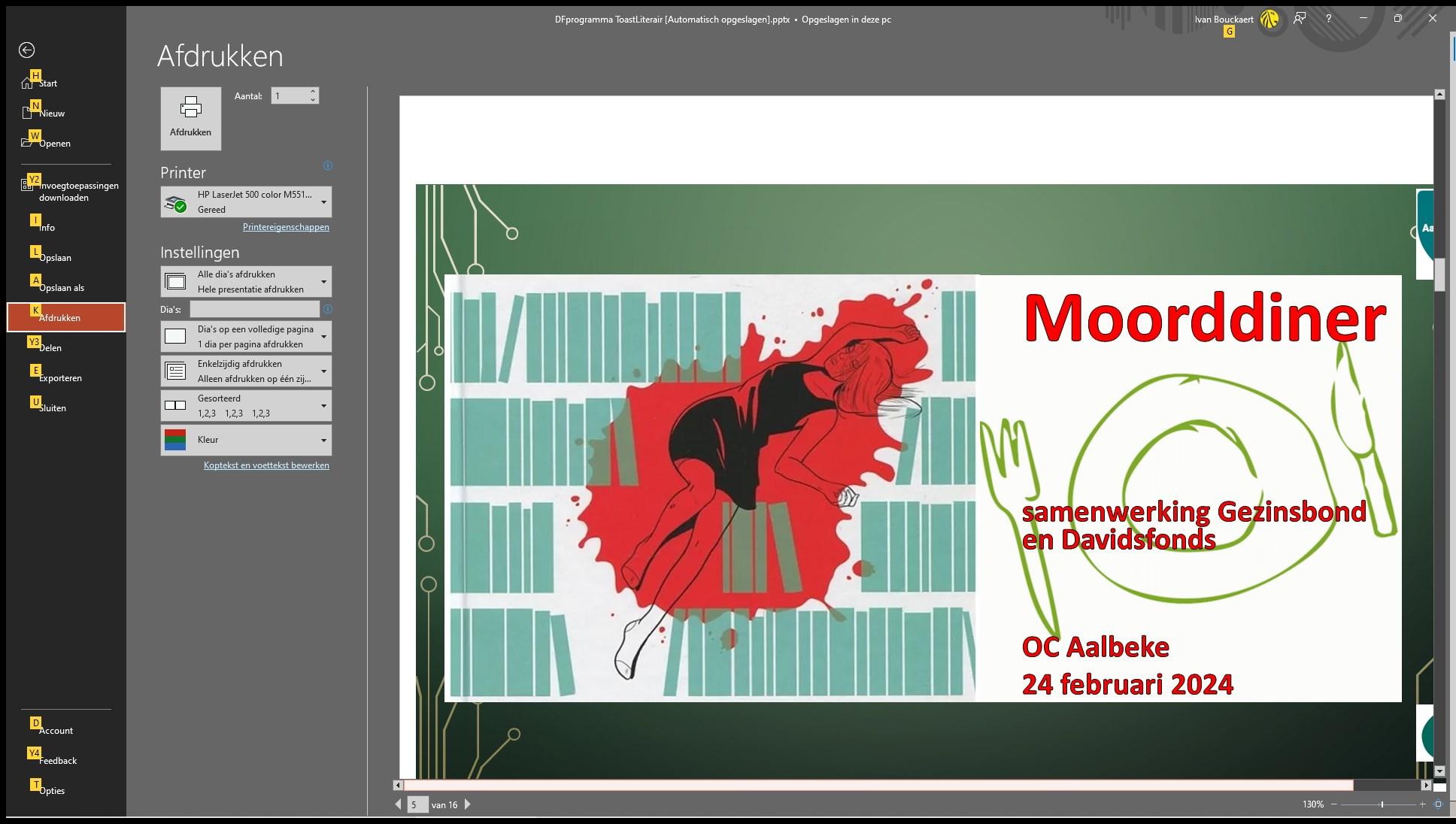
Task: Select Opslaan als in the sidebar
Action: coord(62,288)
